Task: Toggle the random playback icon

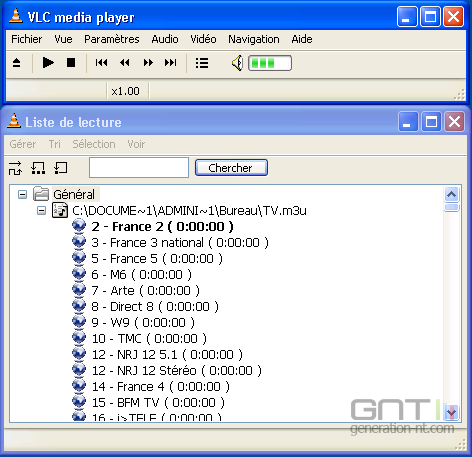Action: [15, 168]
